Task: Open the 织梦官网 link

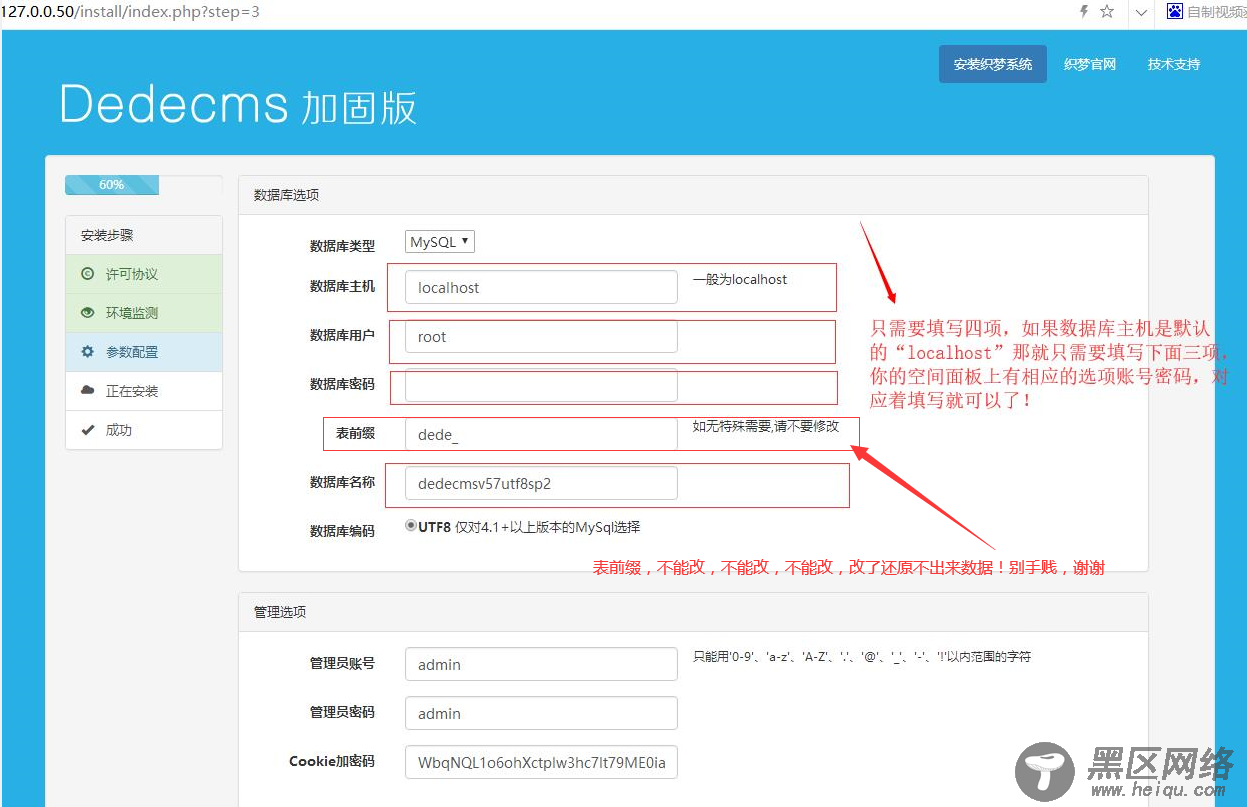Action: point(1089,64)
